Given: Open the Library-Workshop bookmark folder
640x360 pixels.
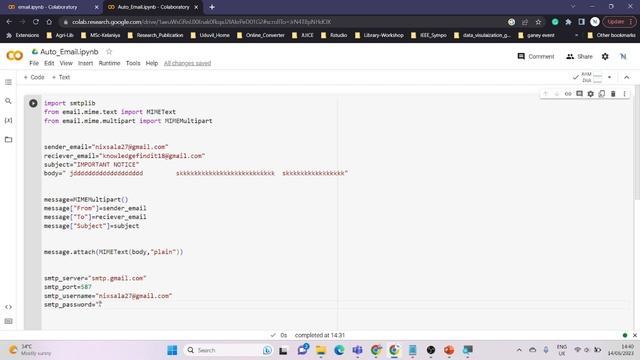Looking at the screenshot, I should 379,35.
